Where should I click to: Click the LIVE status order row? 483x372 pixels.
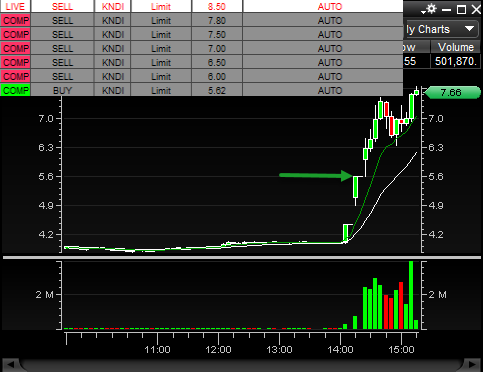coord(202,6)
